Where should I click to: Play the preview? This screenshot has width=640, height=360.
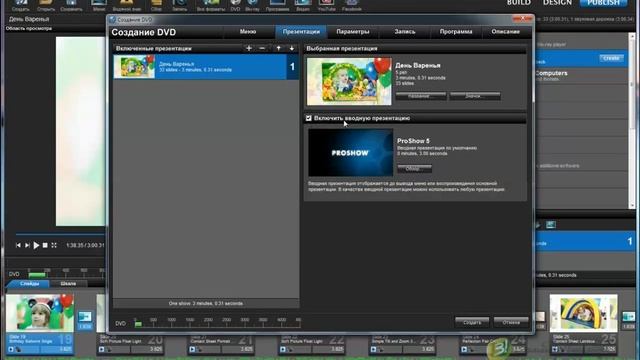36,245
